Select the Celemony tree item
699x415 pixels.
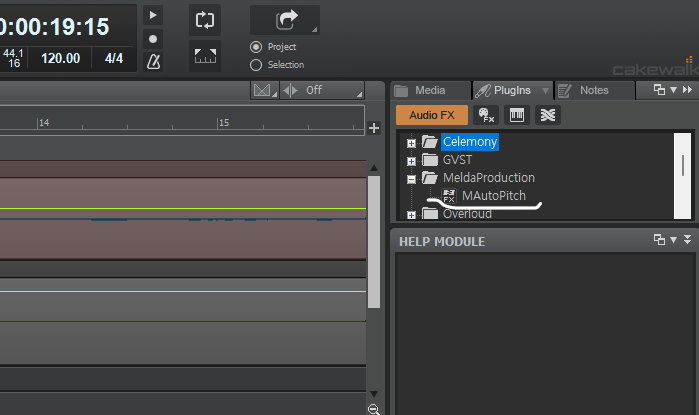pos(470,142)
